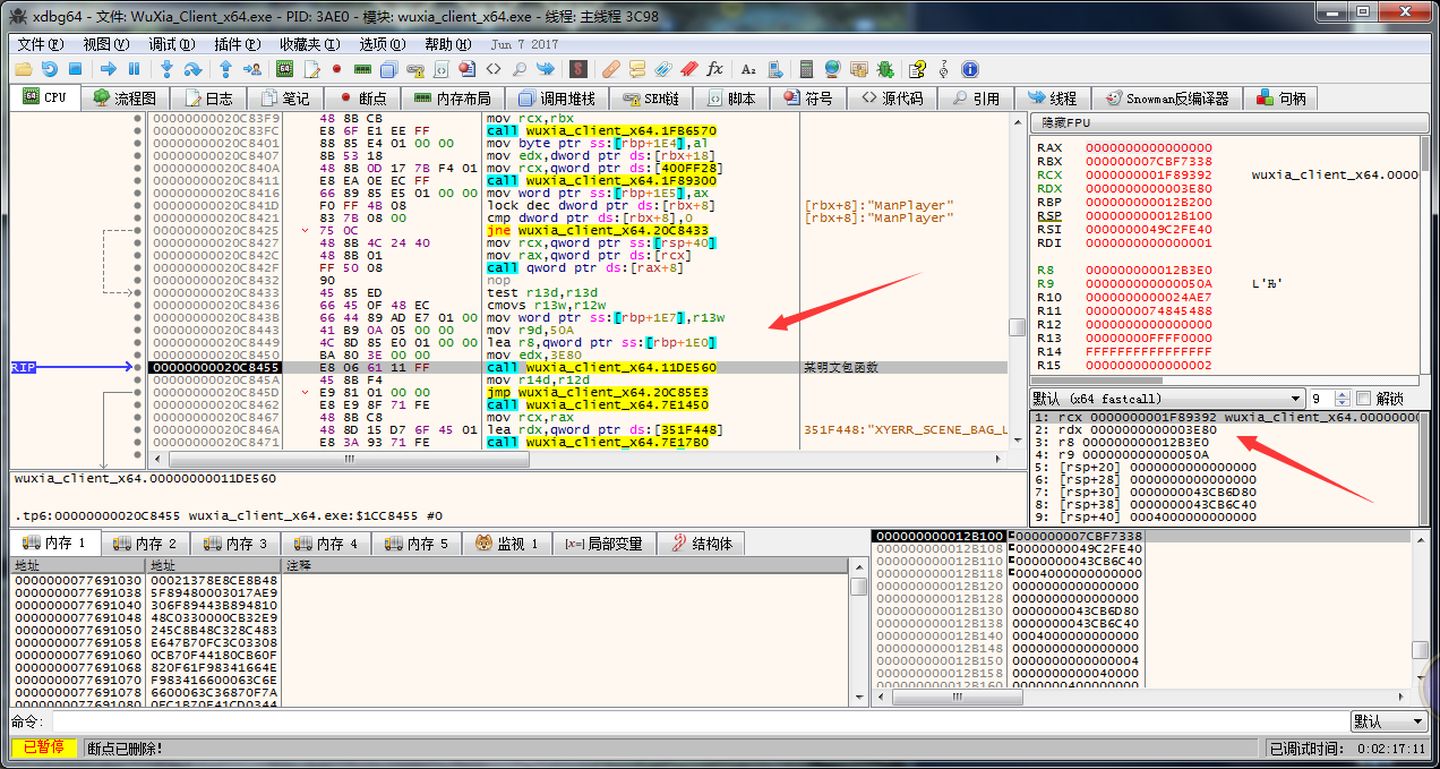Screen dimensions: 1440x769
Task: Open bookmarks red ribbon icon
Action: tap(689, 69)
